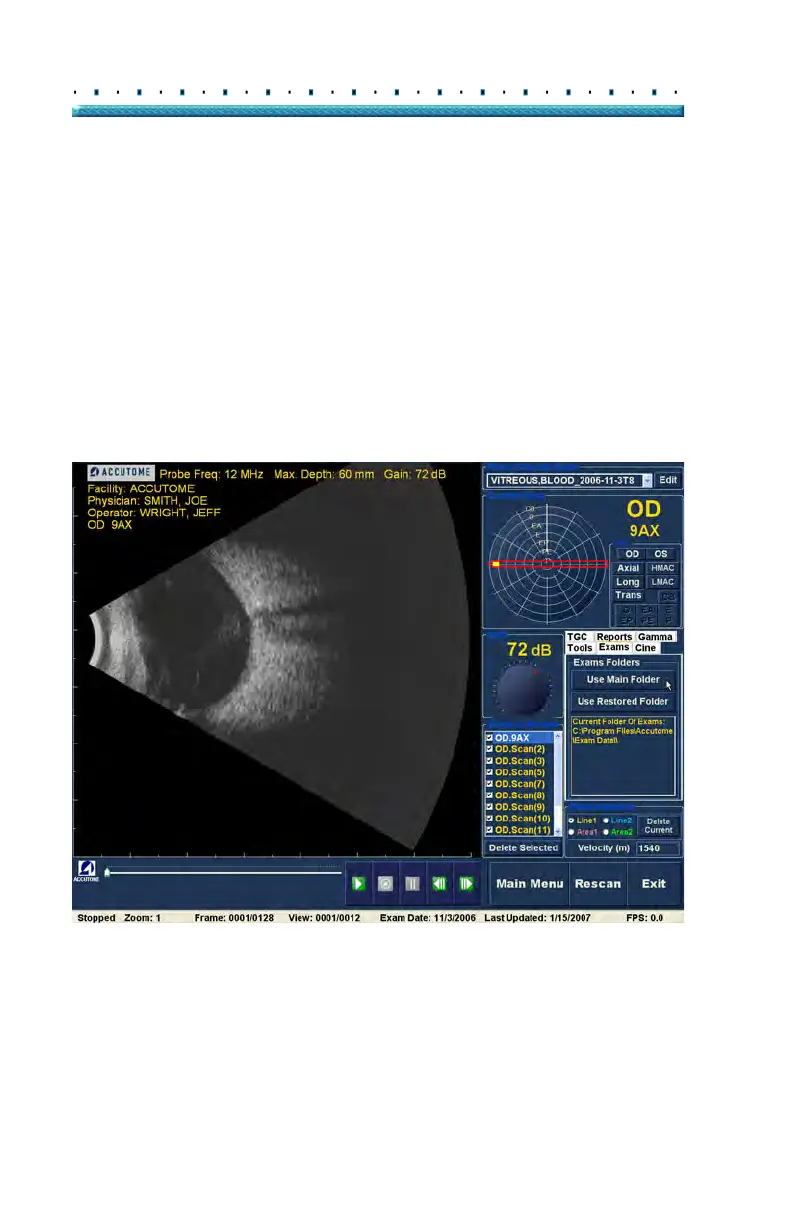Click the scan list scroll-down arrow
Screen dimensions: 792x1224
(557, 831)
